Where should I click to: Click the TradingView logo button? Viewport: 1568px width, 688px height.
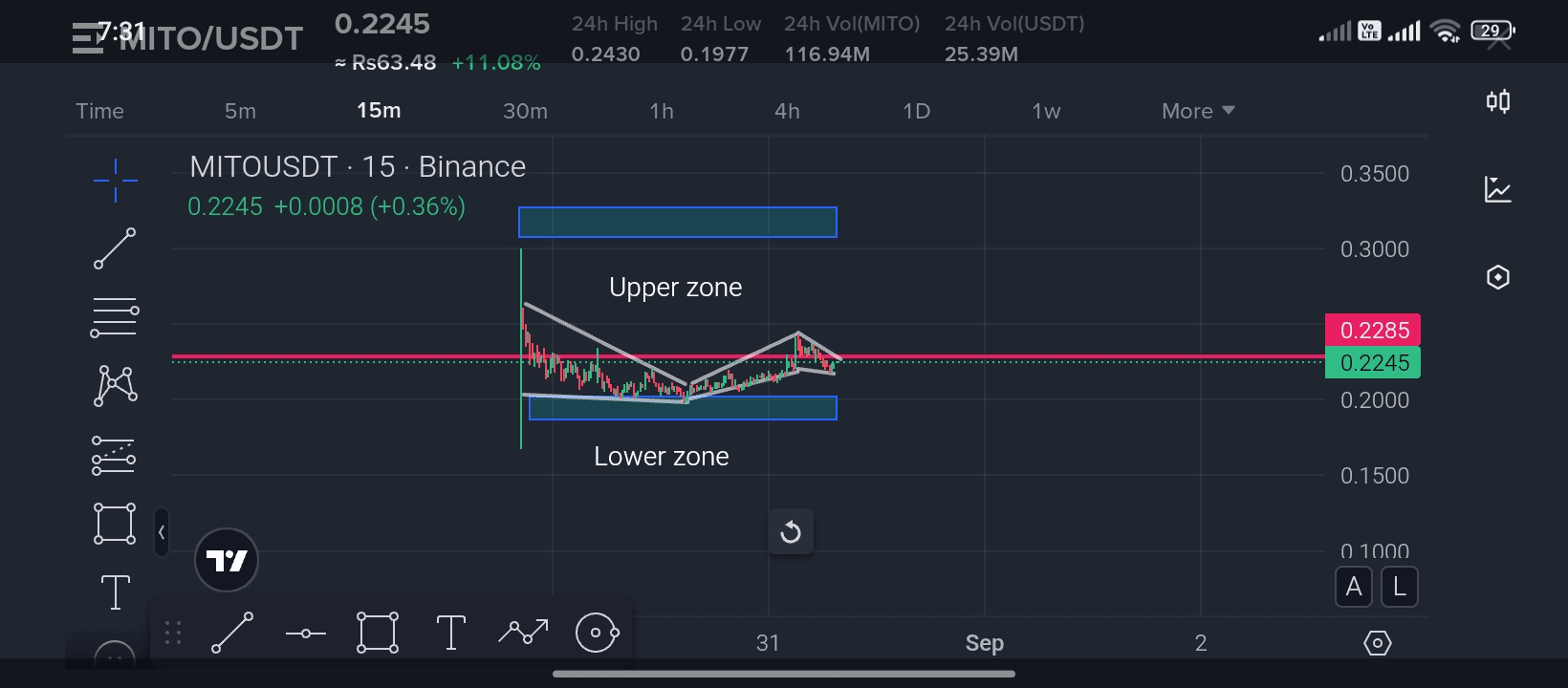[x=227, y=560]
